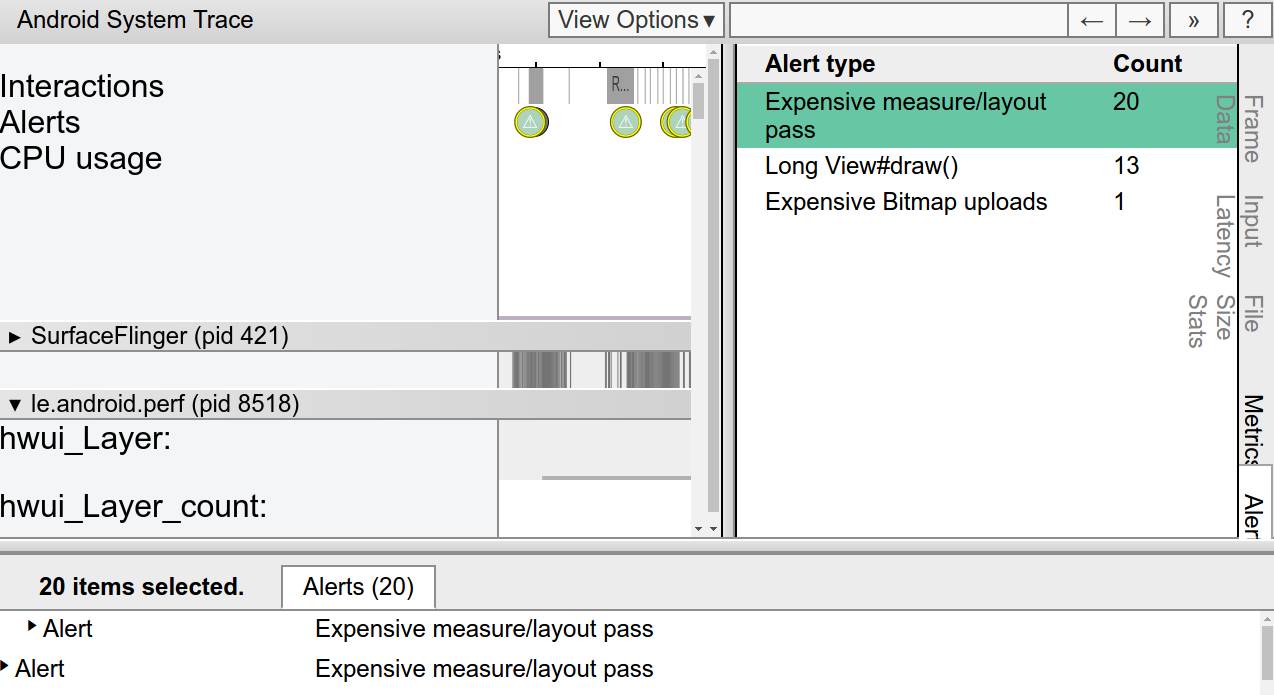Viewport: 1274px width, 695px height.
Task: Click the search input field in toolbar
Action: [x=898, y=20]
